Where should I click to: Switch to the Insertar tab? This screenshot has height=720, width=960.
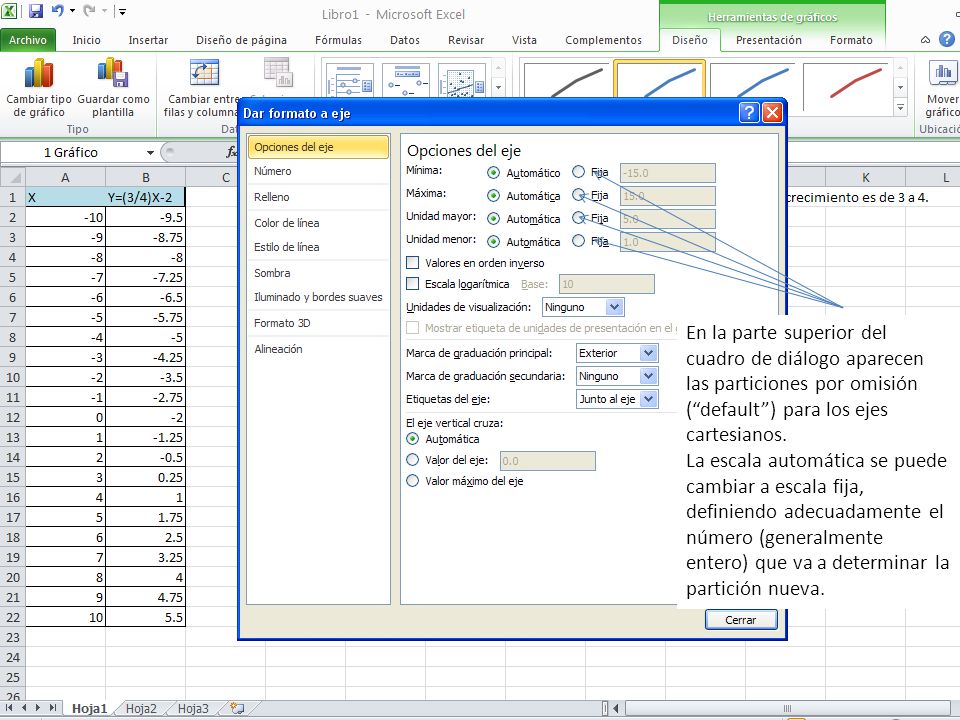148,40
